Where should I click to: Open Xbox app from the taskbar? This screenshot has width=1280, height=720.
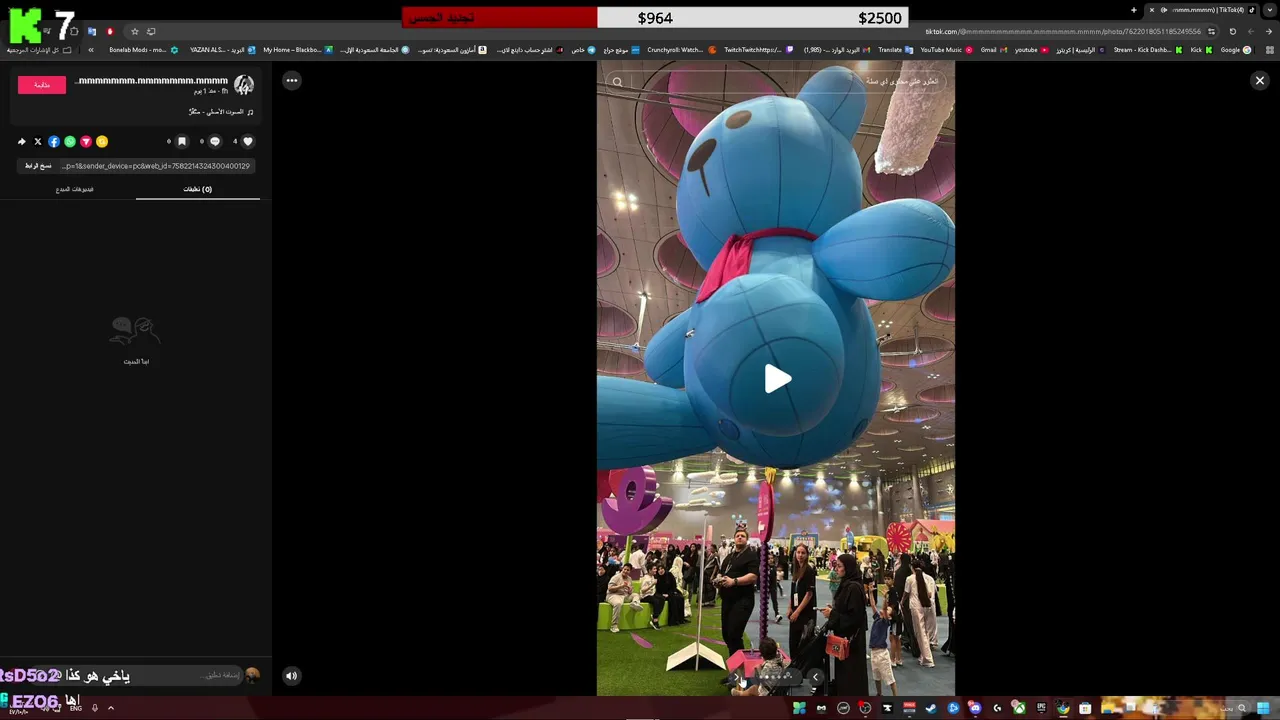[x=1019, y=708]
